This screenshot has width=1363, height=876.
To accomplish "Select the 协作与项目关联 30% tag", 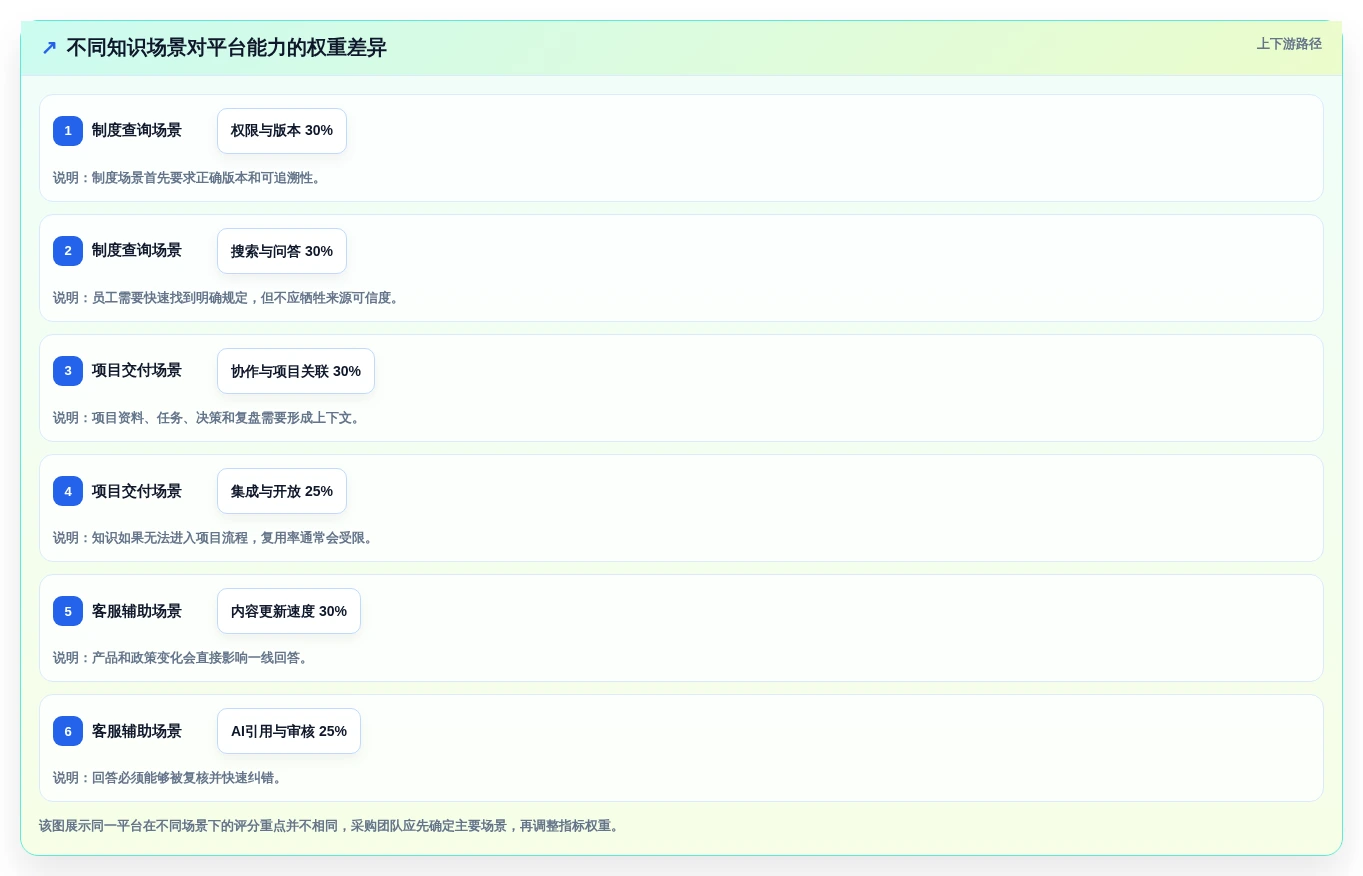I will (x=296, y=371).
